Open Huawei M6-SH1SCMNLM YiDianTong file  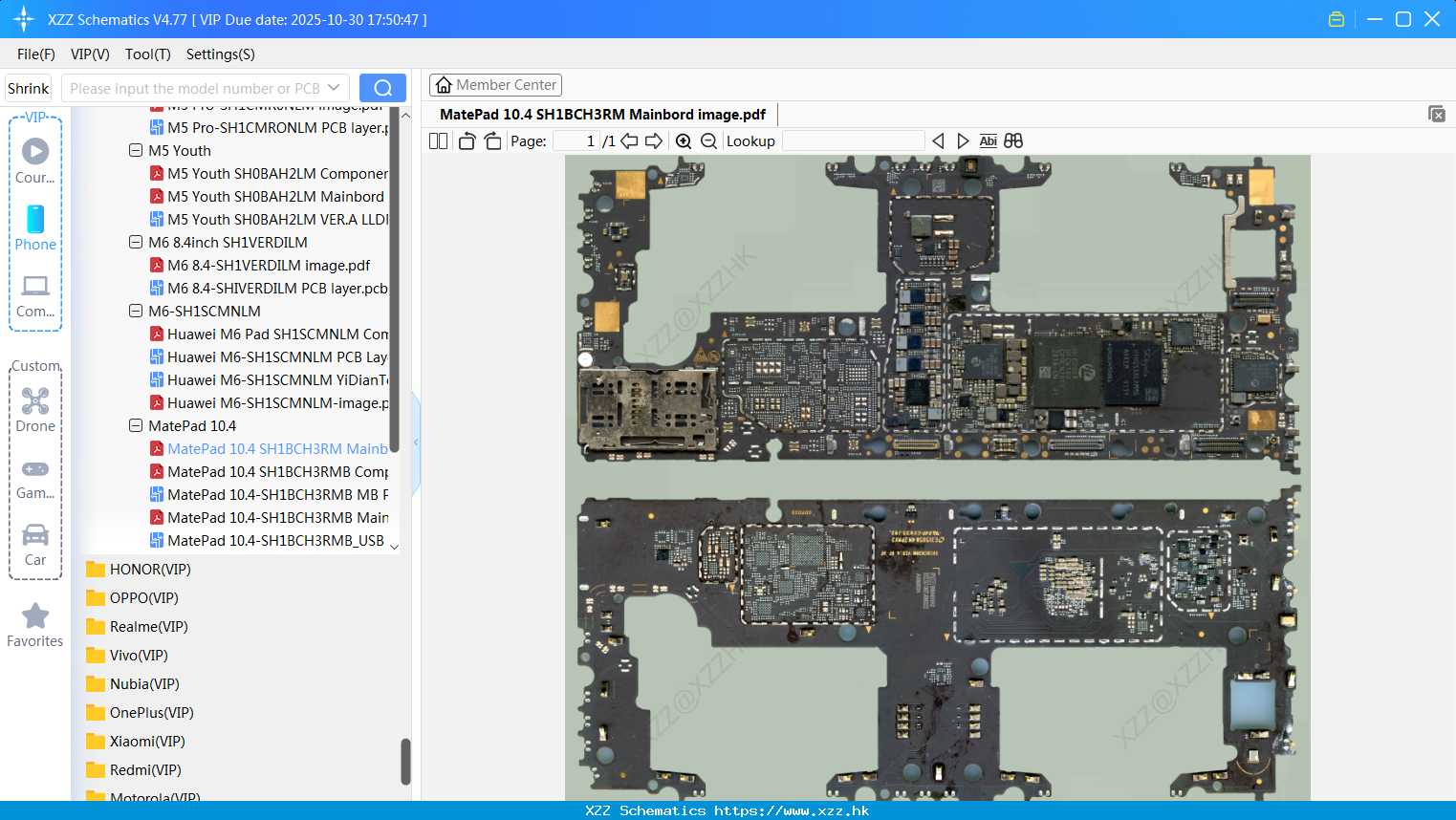click(x=269, y=380)
